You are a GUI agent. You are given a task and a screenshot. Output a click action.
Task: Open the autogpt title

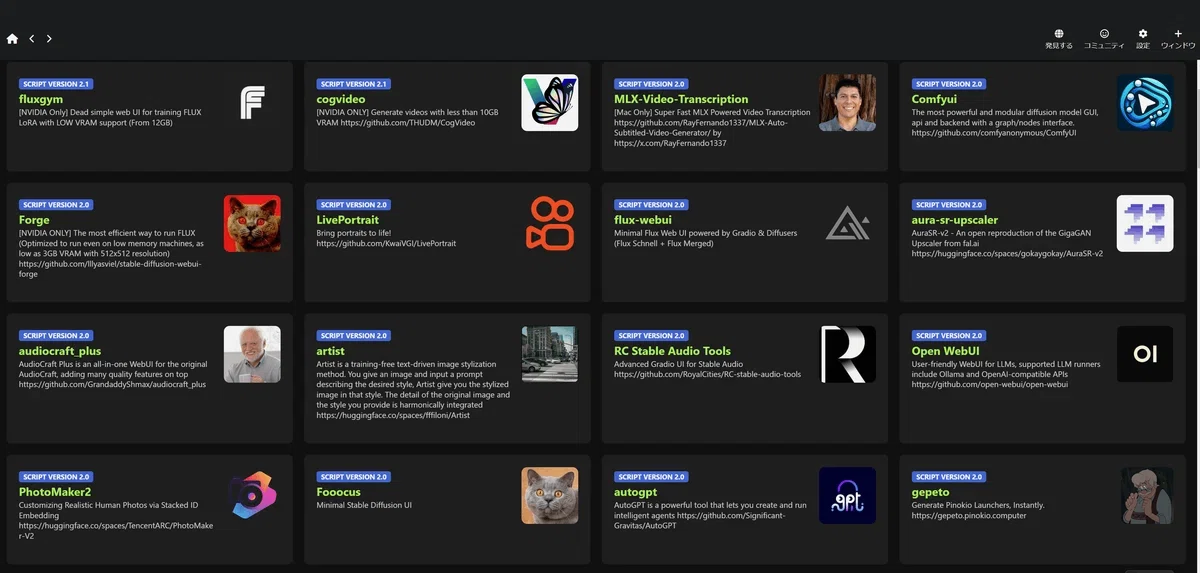point(636,492)
